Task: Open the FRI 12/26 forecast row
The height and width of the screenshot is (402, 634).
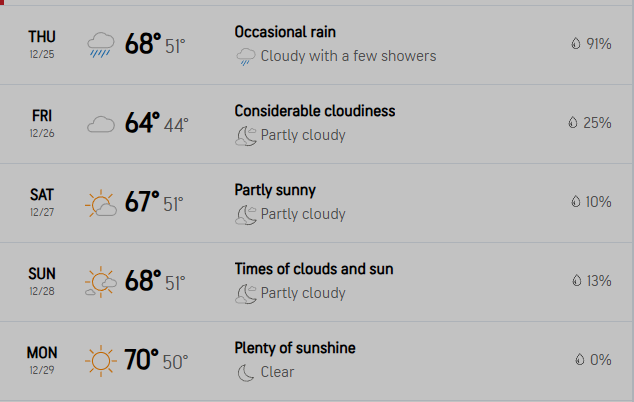Action: (x=42, y=124)
